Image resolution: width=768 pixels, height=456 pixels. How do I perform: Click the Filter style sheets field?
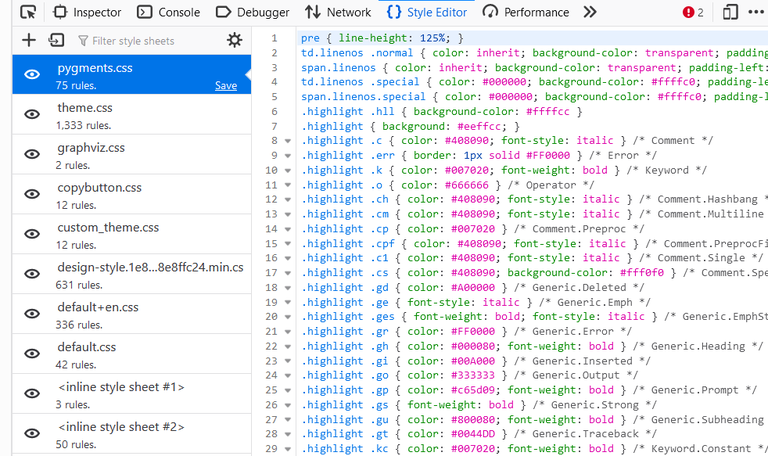click(147, 41)
